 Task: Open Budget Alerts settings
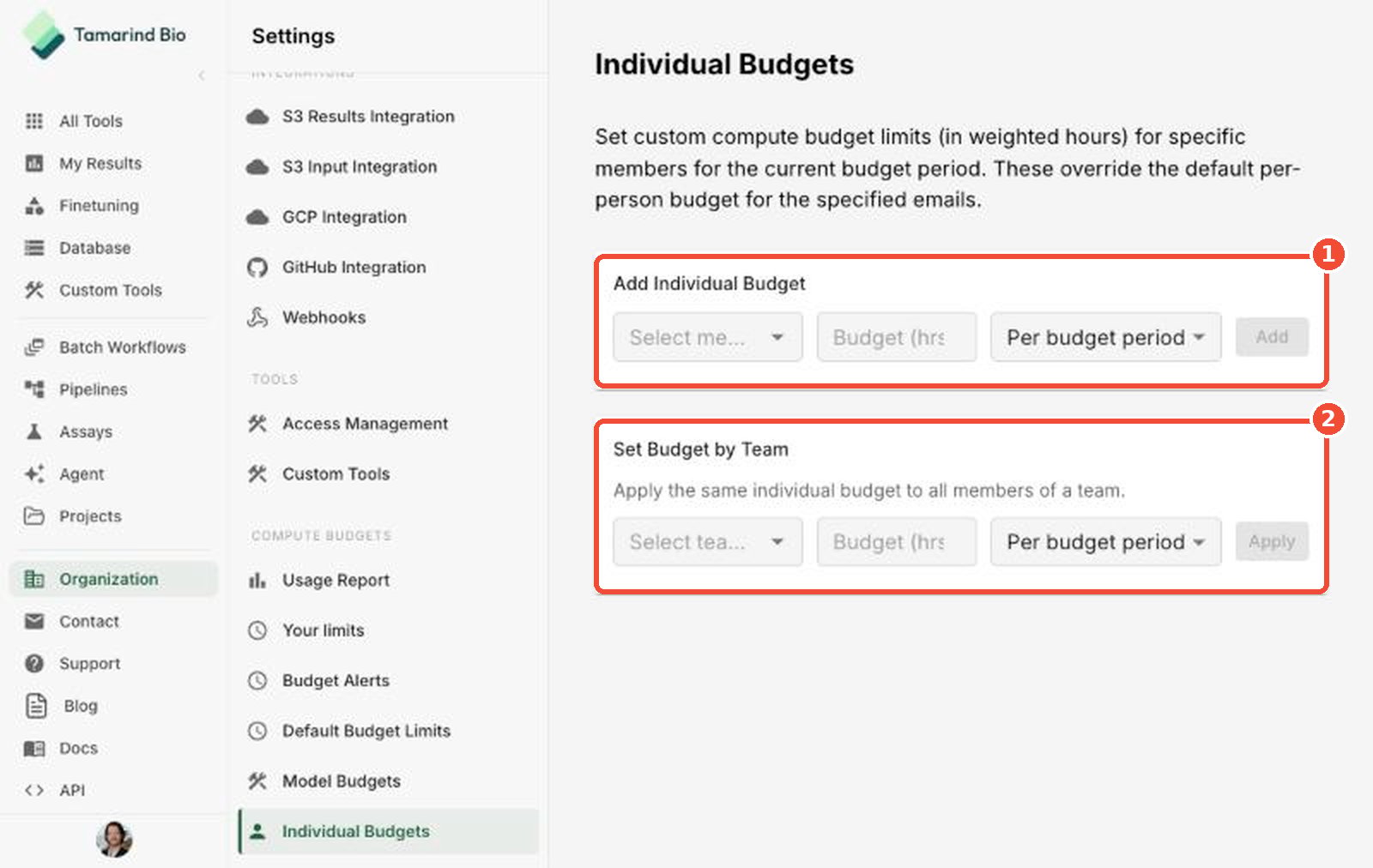point(388,681)
